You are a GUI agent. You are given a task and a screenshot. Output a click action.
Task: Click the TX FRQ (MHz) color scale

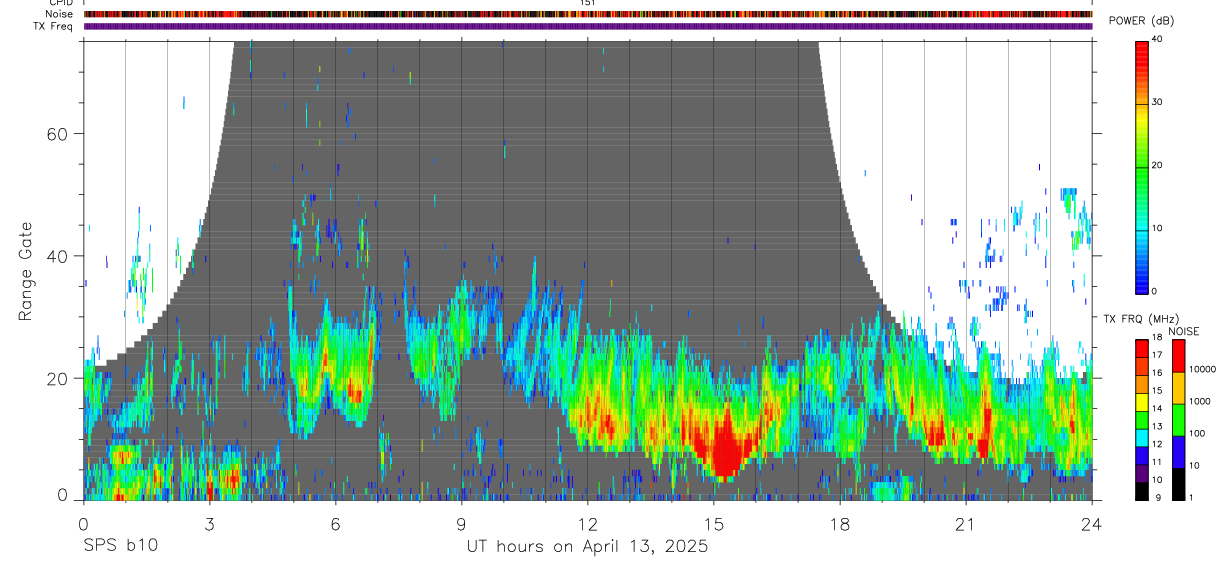click(x=1142, y=419)
